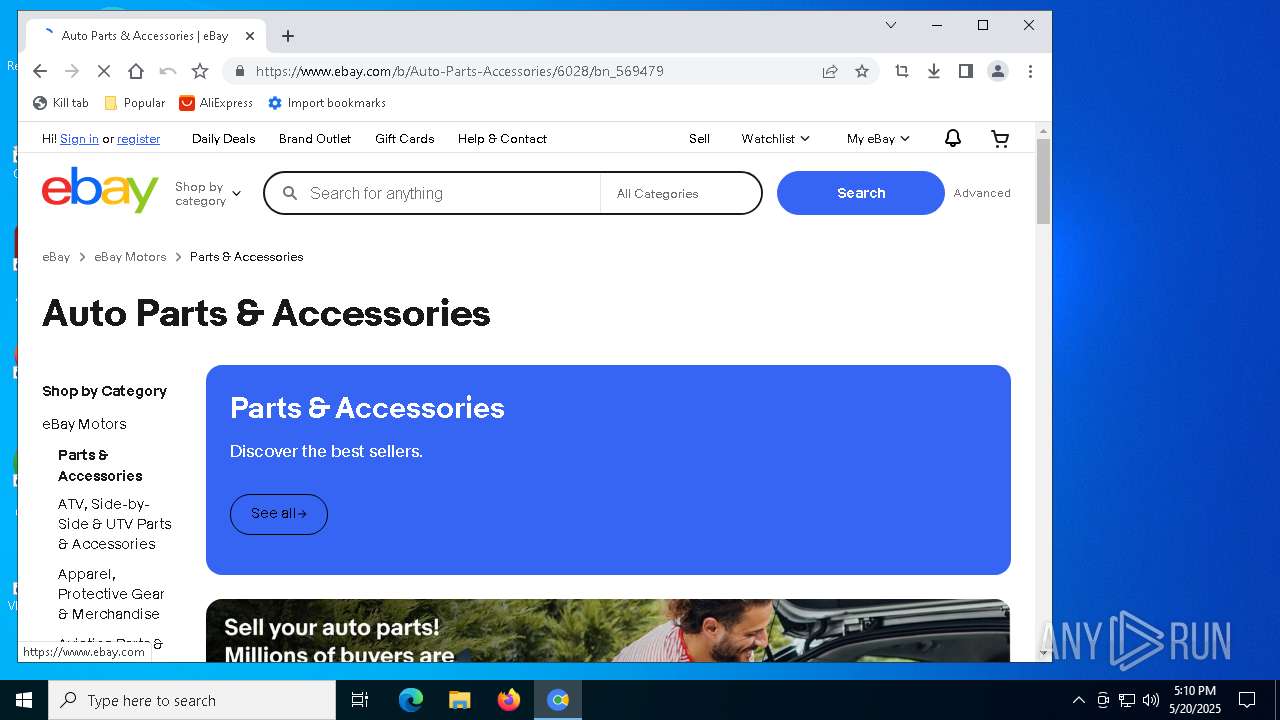Click the Sign in link
The height and width of the screenshot is (720, 1280).
point(79,139)
